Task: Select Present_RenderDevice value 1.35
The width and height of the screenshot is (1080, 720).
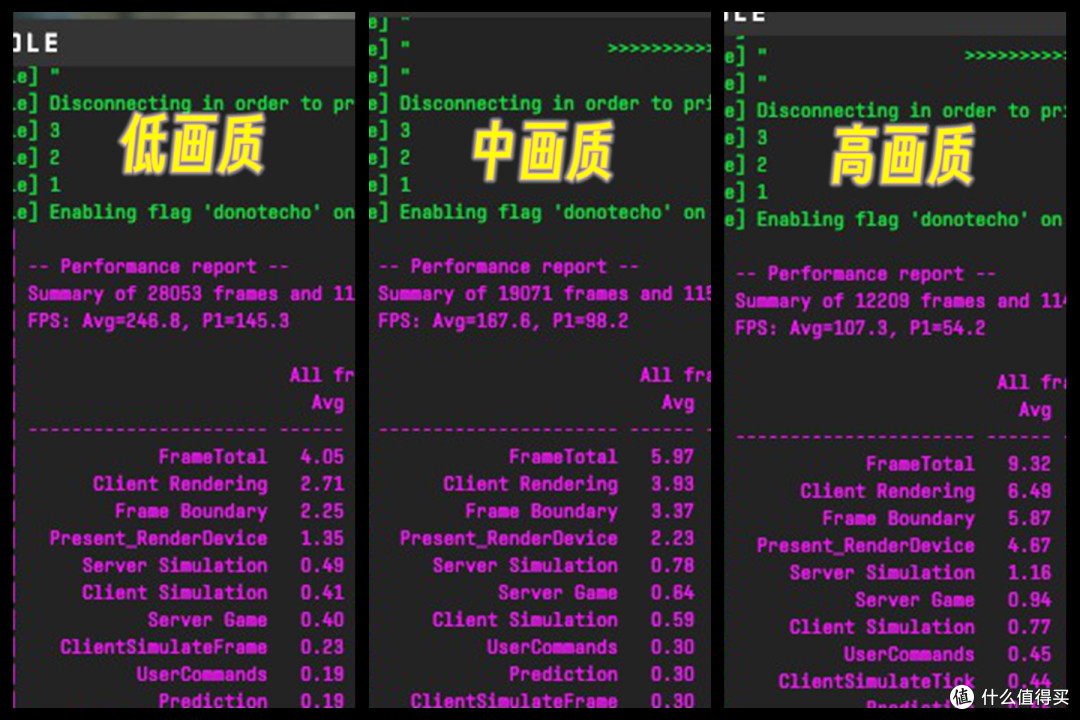Action: 322,538
